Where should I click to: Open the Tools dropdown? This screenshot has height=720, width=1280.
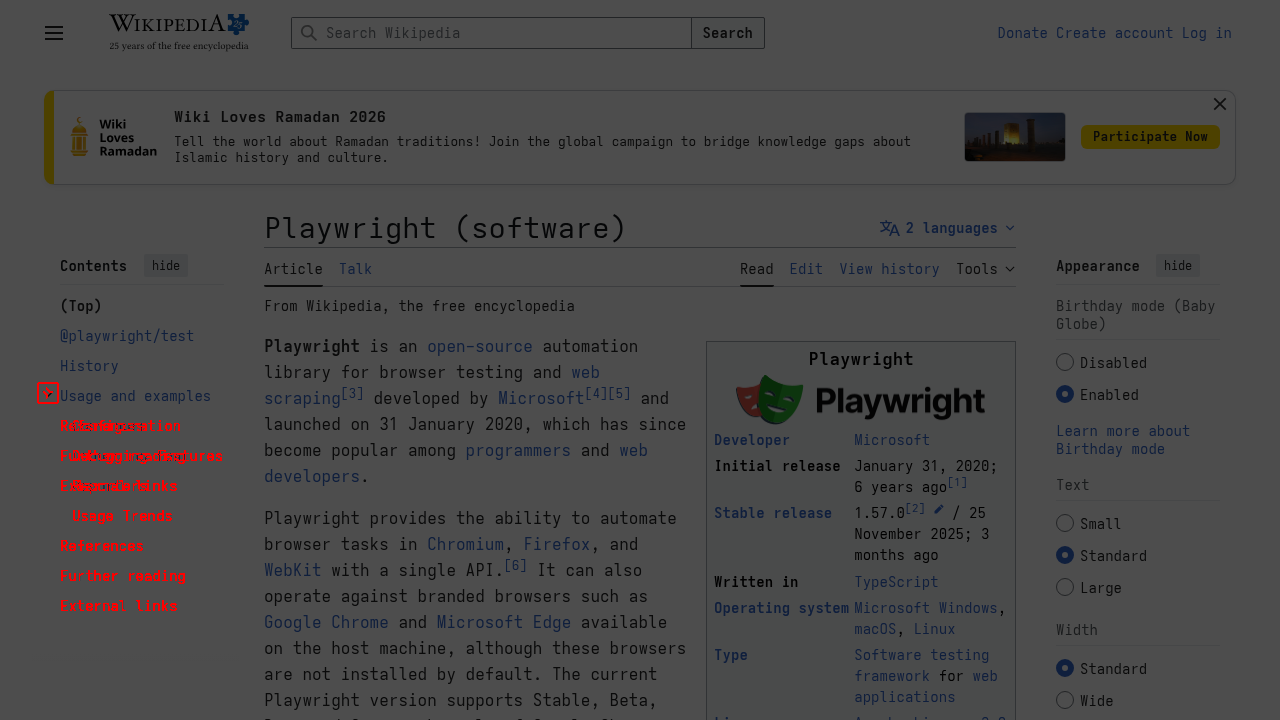pyautogui.click(x=984, y=269)
